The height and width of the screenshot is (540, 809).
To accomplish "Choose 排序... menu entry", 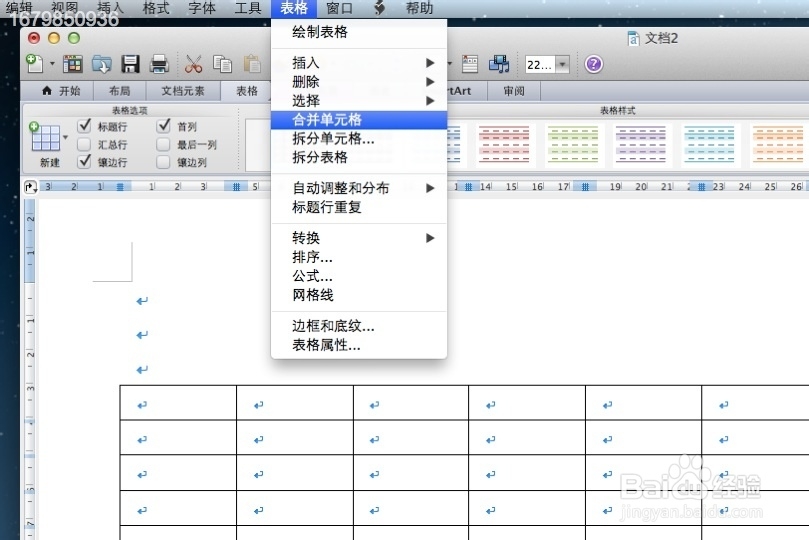I will 359,257.
